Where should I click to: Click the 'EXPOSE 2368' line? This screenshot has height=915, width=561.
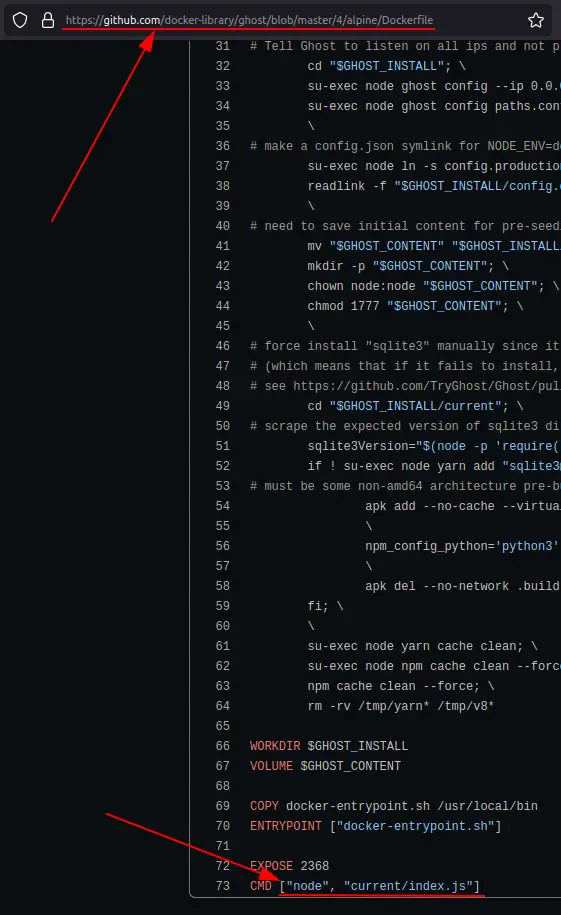(289, 866)
